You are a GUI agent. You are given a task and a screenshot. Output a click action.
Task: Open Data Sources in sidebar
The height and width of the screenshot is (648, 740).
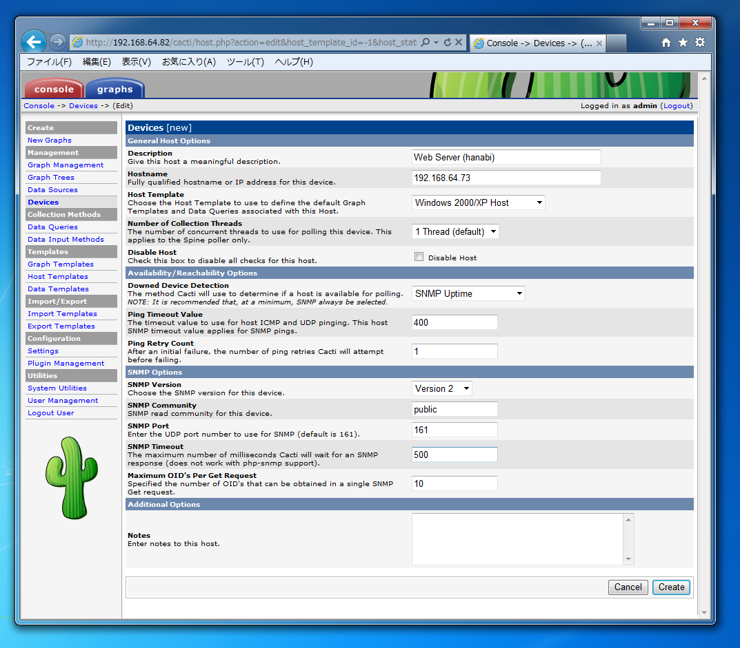tap(52, 190)
